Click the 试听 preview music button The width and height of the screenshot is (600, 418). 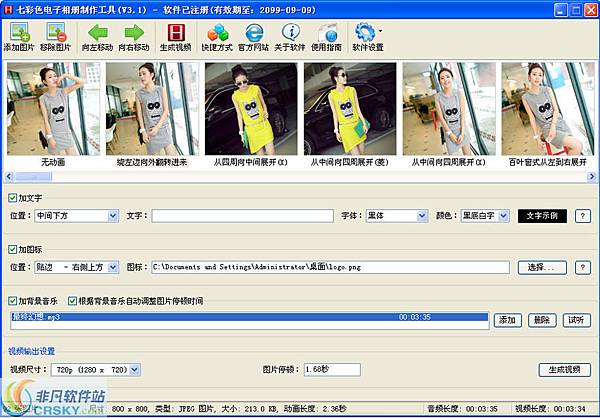tap(577, 320)
